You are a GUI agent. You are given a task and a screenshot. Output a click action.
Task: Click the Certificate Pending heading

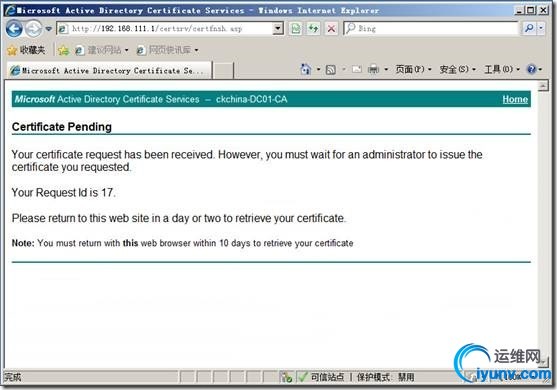pyautogui.click(x=62, y=127)
